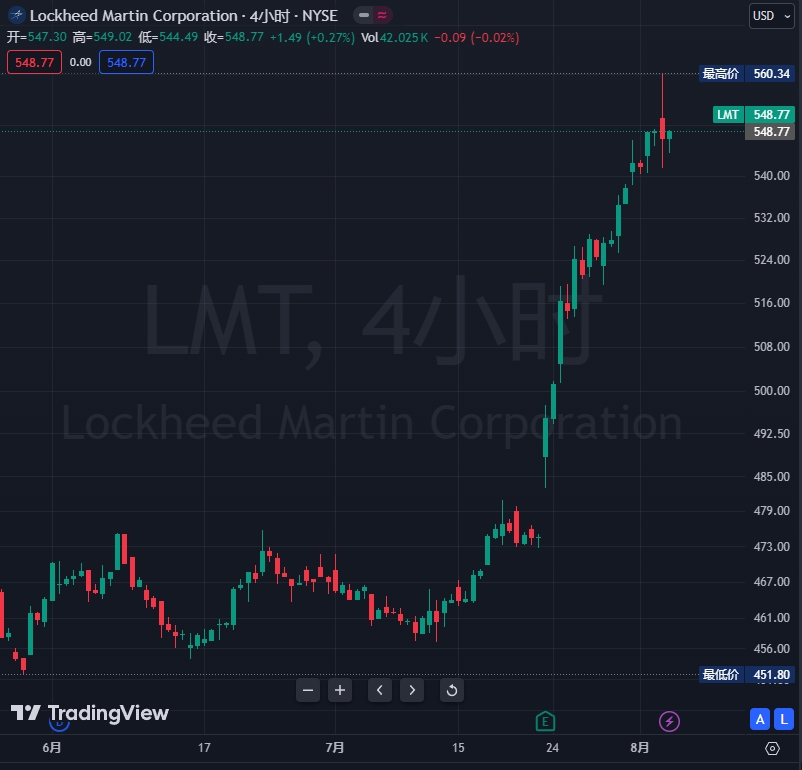Click the 473.00 price axis label
This screenshot has height=770, width=802.
click(771, 546)
